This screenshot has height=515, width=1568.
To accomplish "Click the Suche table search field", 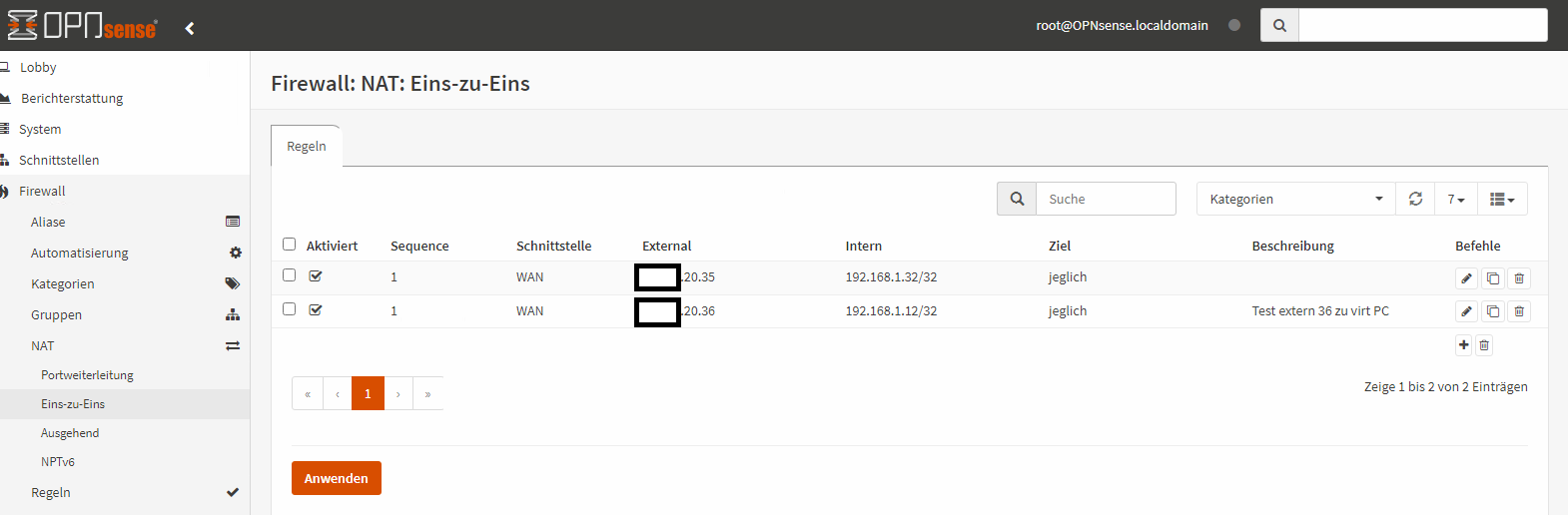I will click(x=1106, y=199).
